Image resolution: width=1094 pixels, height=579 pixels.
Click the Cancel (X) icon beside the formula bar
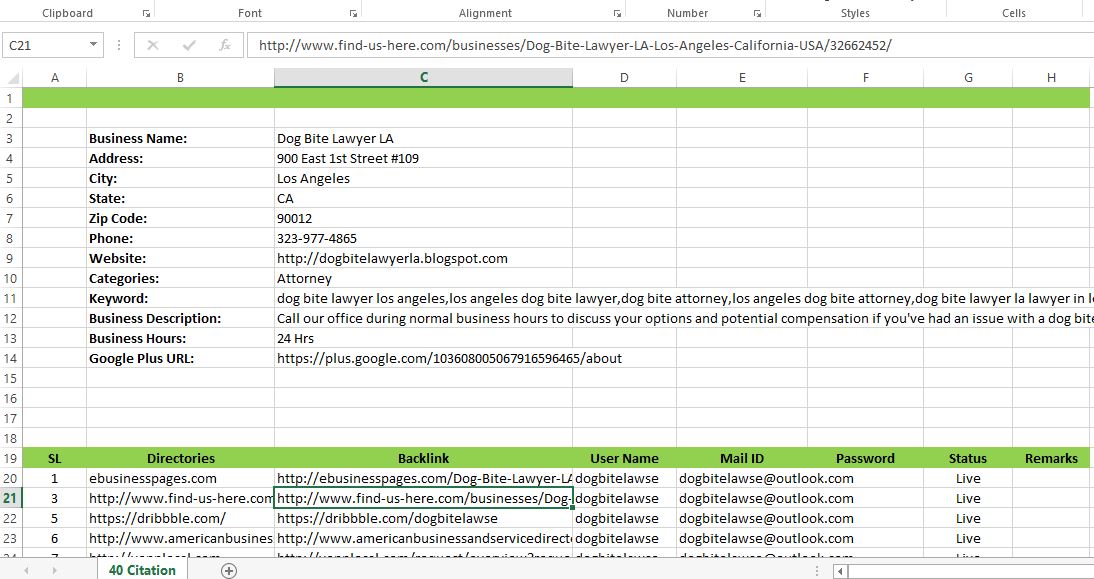tap(154, 45)
